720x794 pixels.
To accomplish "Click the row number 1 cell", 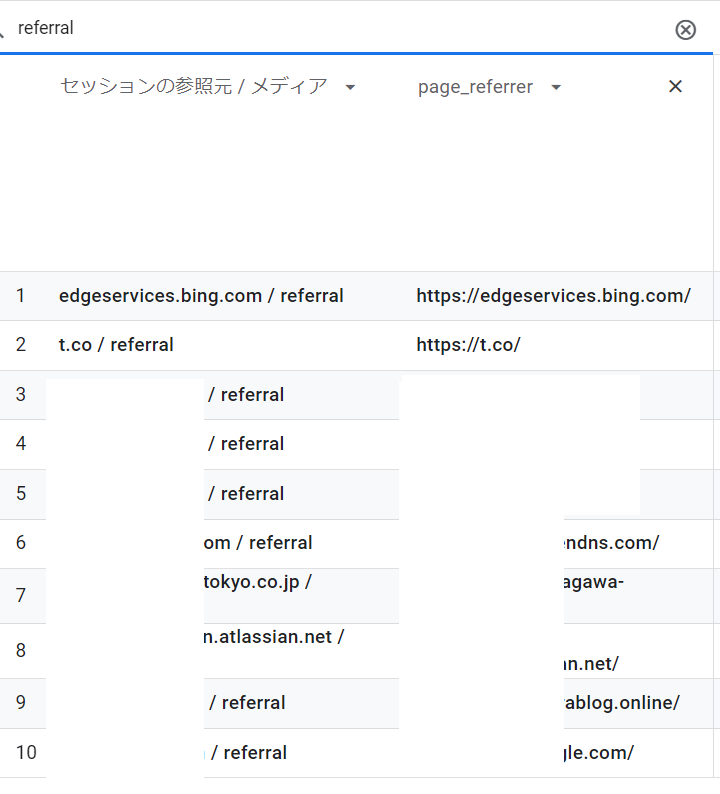I will (21, 296).
